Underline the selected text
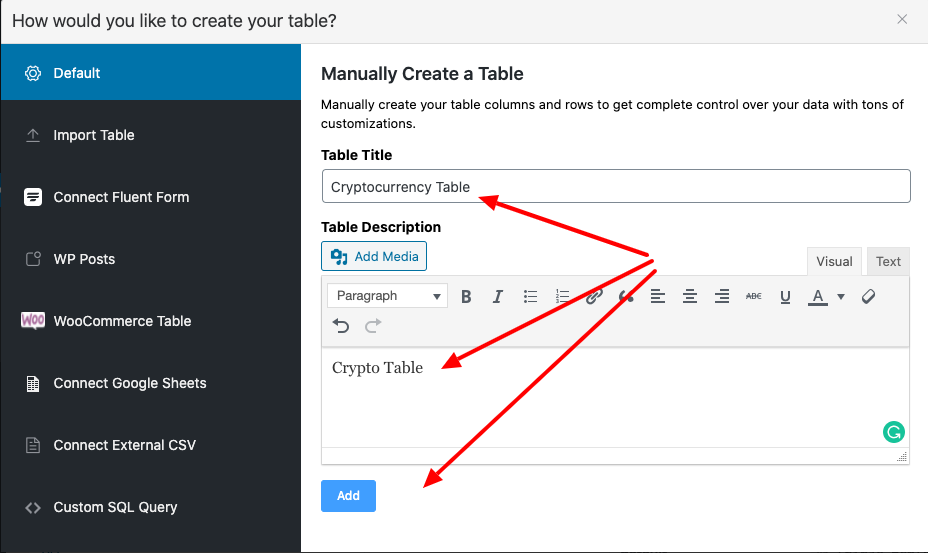Screen dimensions: 928x553 (x=785, y=296)
